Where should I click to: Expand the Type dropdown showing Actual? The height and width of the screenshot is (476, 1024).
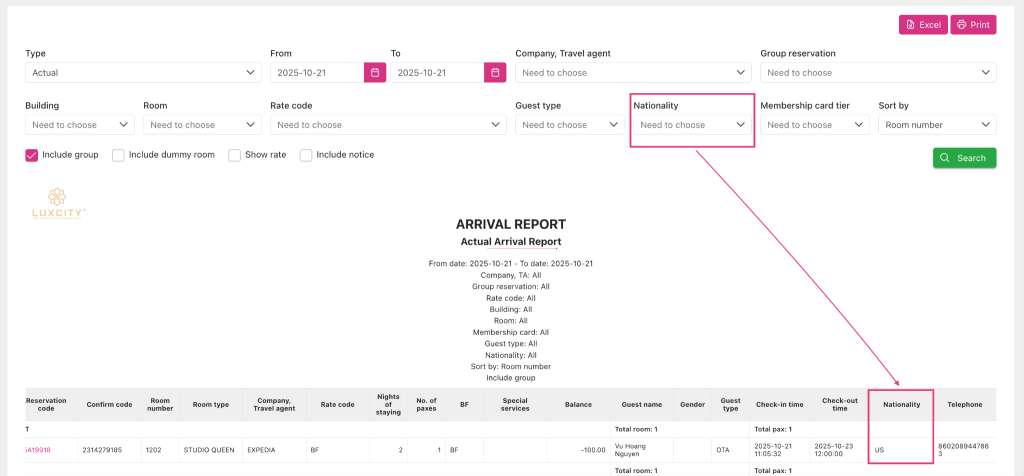point(142,72)
